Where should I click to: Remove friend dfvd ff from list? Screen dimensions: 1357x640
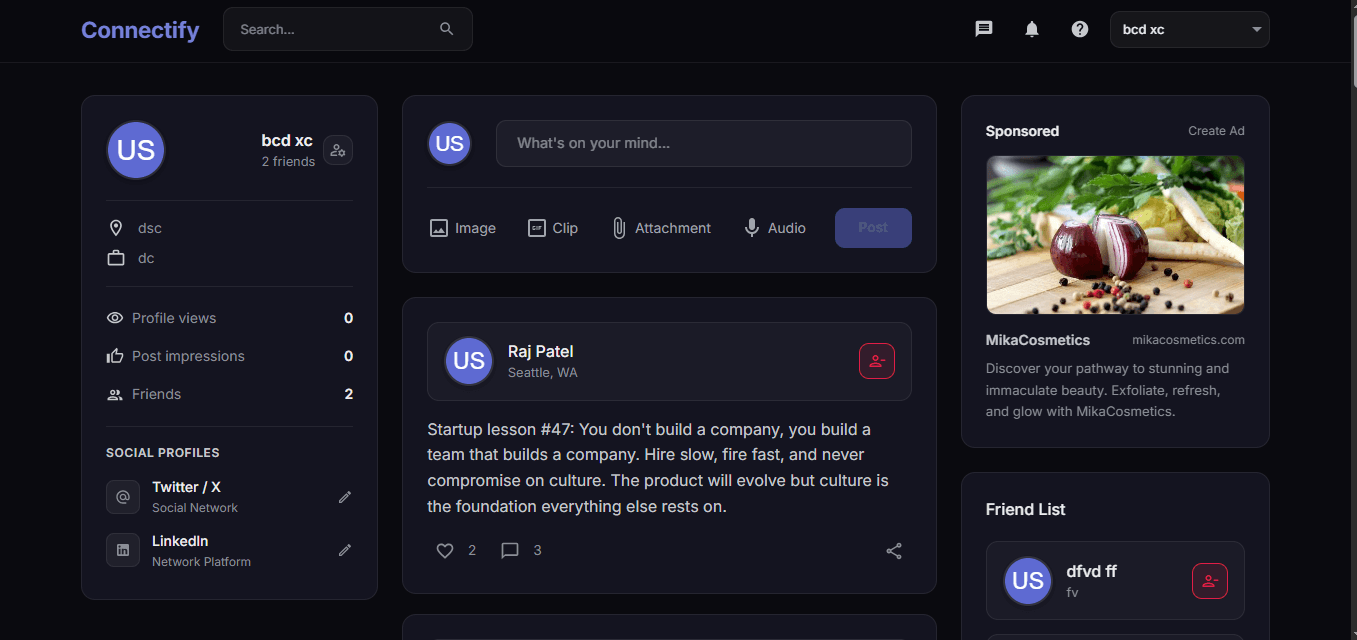click(x=1210, y=581)
